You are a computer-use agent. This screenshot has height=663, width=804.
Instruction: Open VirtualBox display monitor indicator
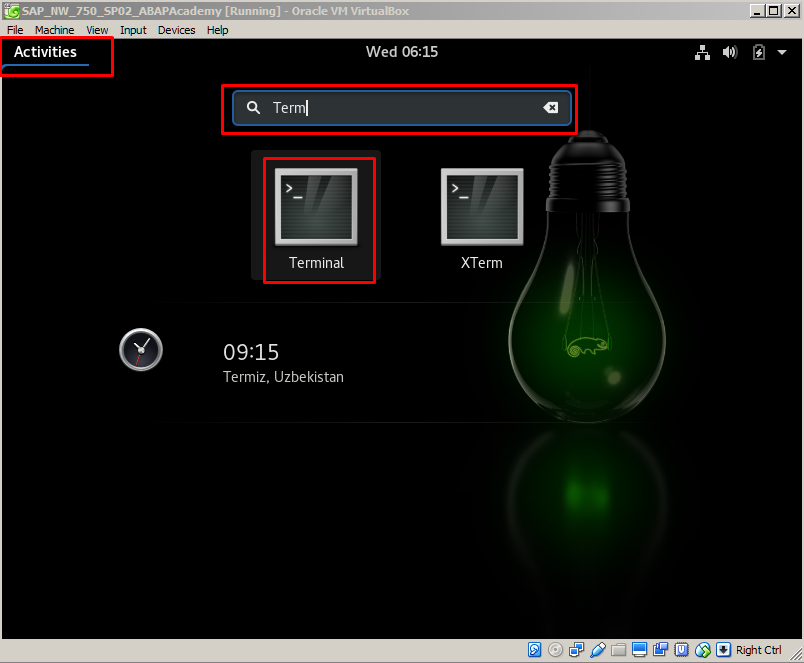tap(639, 650)
